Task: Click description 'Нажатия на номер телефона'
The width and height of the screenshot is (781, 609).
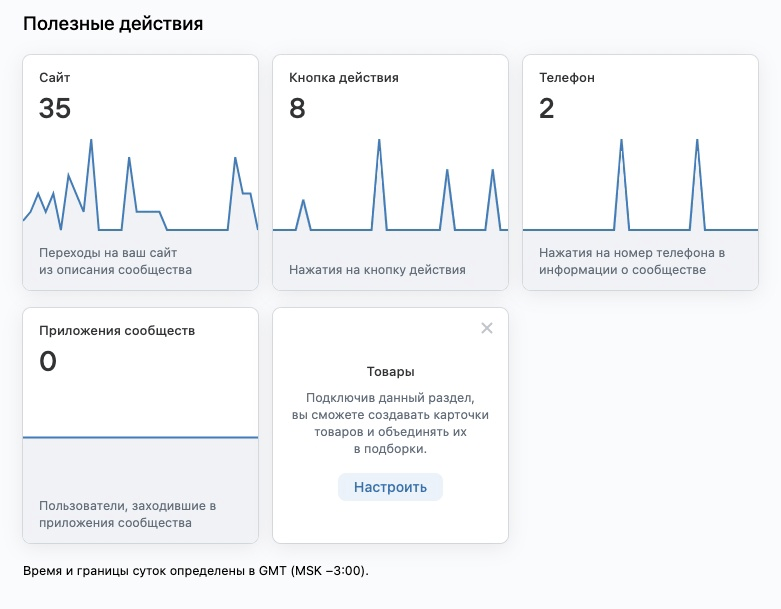Action: pyautogui.click(x=632, y=261)
